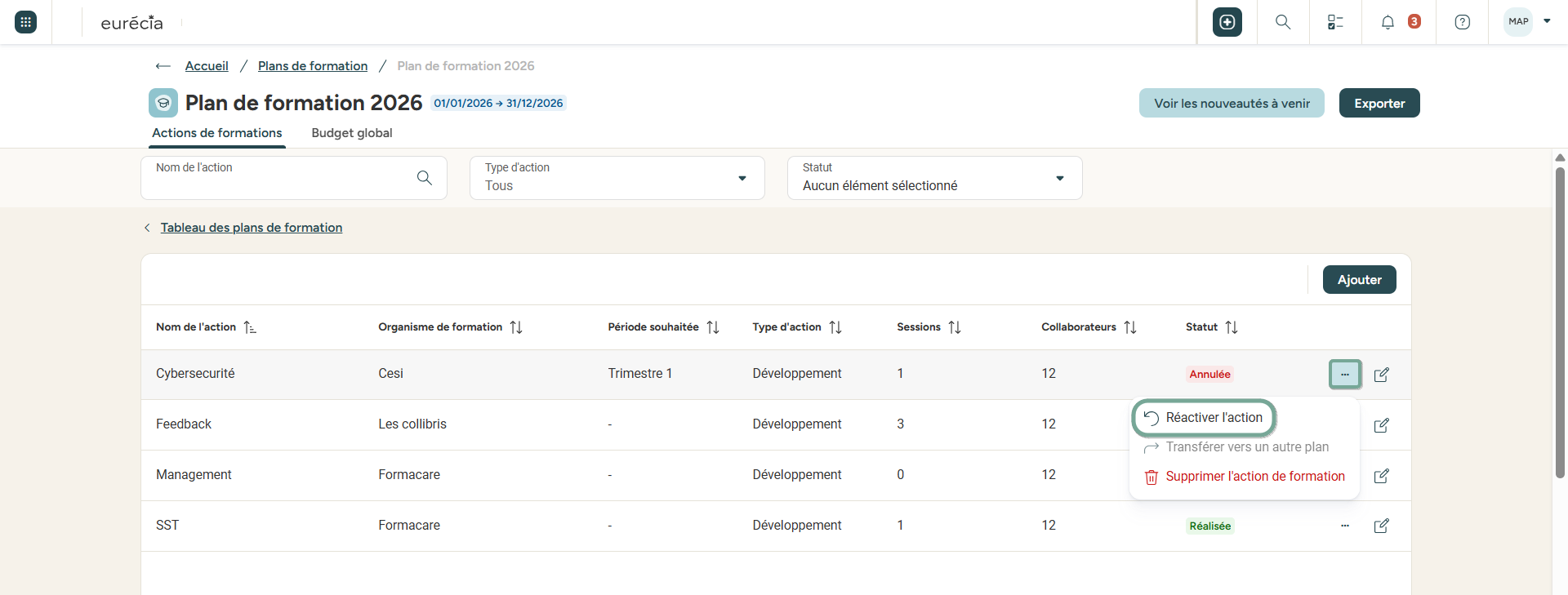Go to Accueil breadcrumb link
The image size is (1568, 595).
coord(207,66)
